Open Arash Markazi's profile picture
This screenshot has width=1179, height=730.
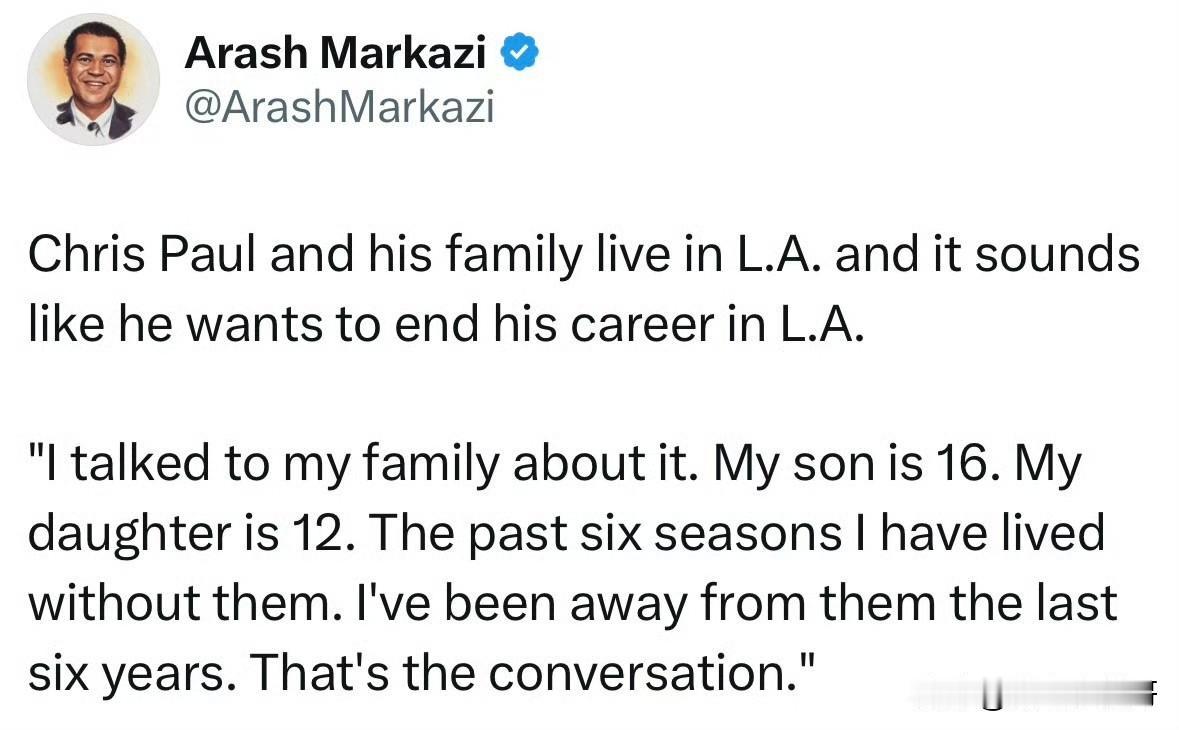click(x=93, y=79)
